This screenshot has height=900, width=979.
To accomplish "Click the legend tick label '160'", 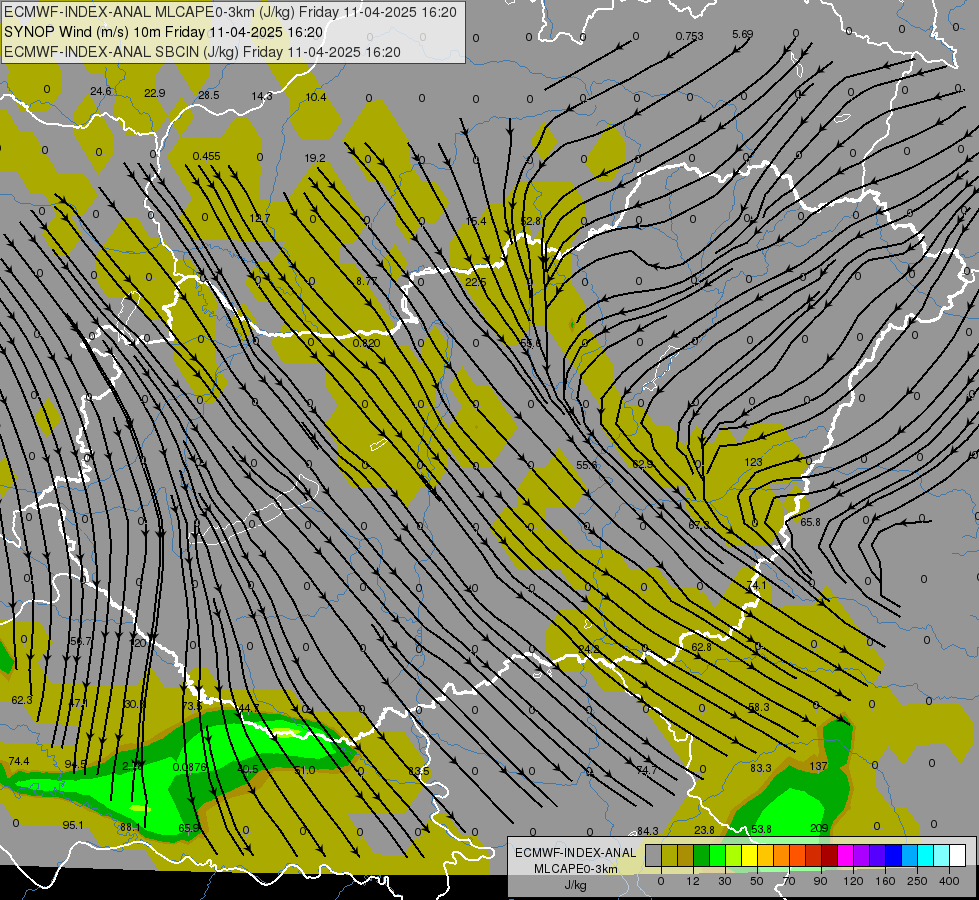I will pos(885,881).
